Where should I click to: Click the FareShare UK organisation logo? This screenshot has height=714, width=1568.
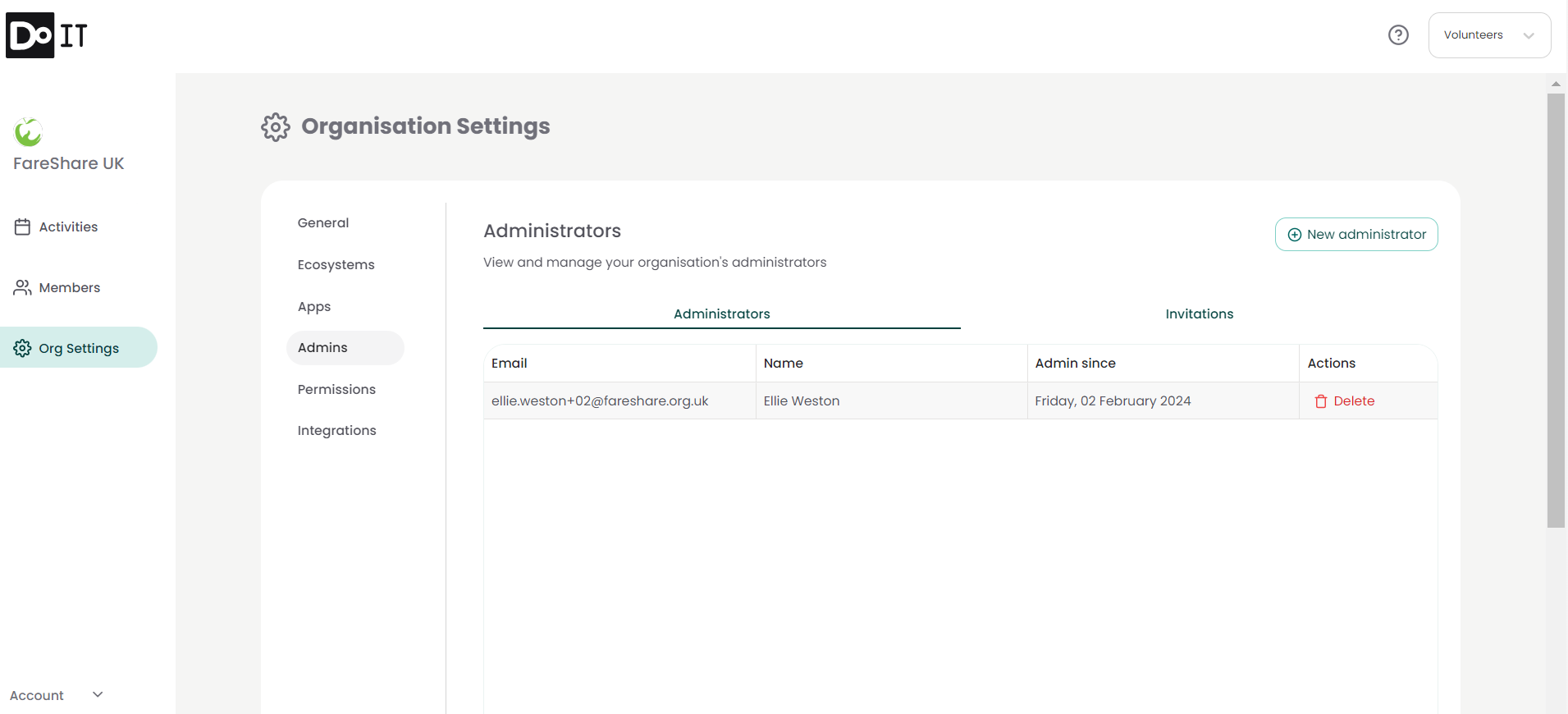pyautogui.click(x=28, y=132)
